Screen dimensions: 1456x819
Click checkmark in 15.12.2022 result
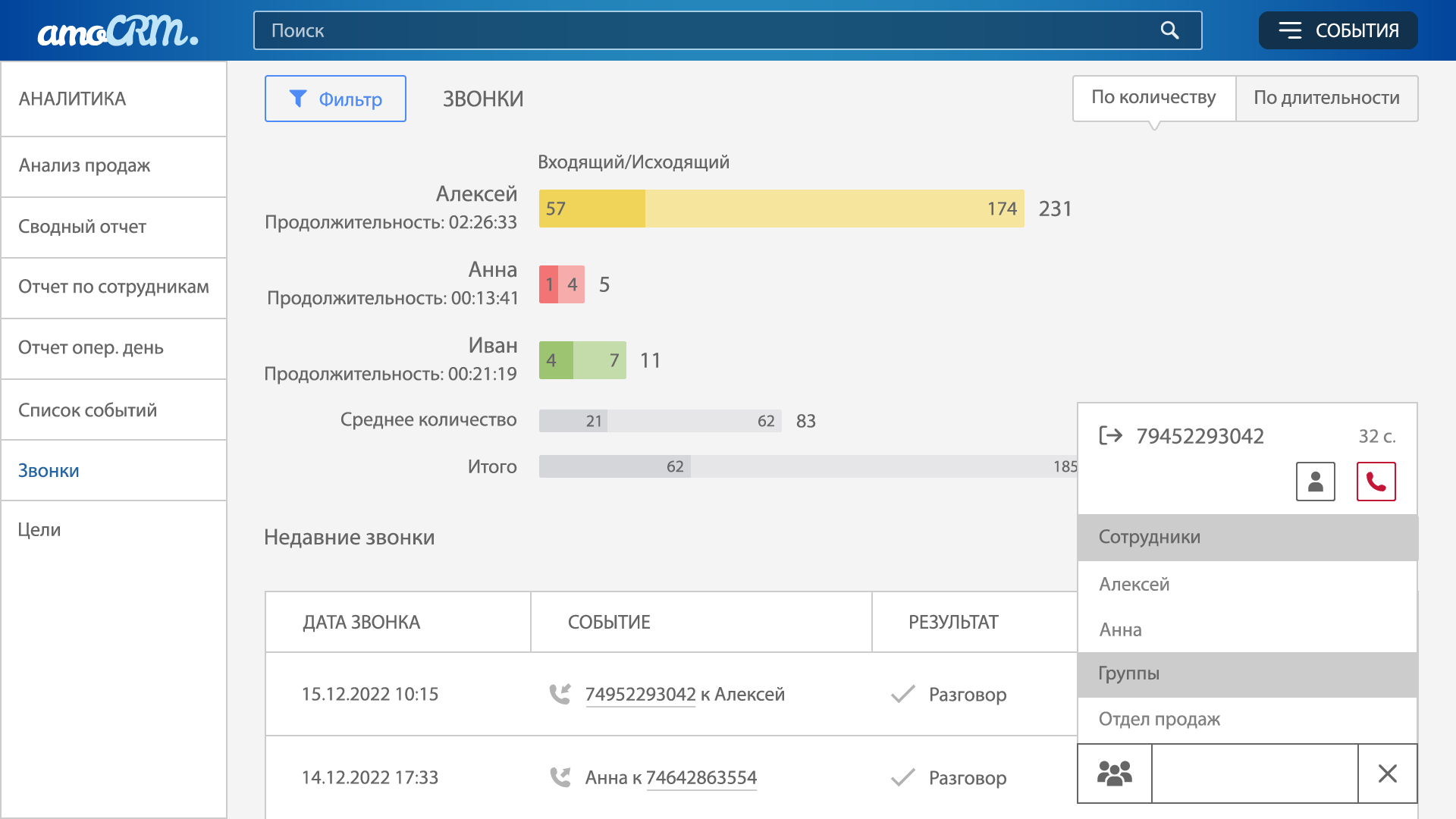pos(902,694)
